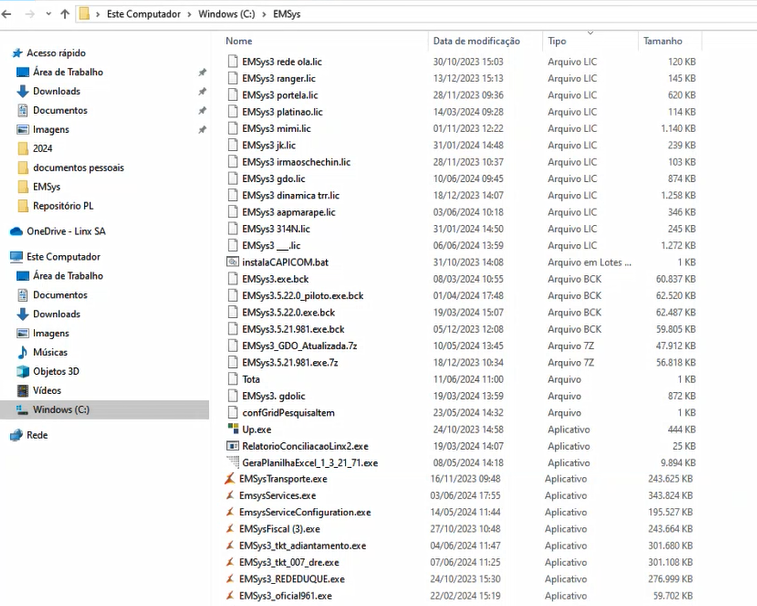Screen dimensions: 757x606
Task: Click EMSysTransporte.exe application icon
Action: [x=230, y=479]
